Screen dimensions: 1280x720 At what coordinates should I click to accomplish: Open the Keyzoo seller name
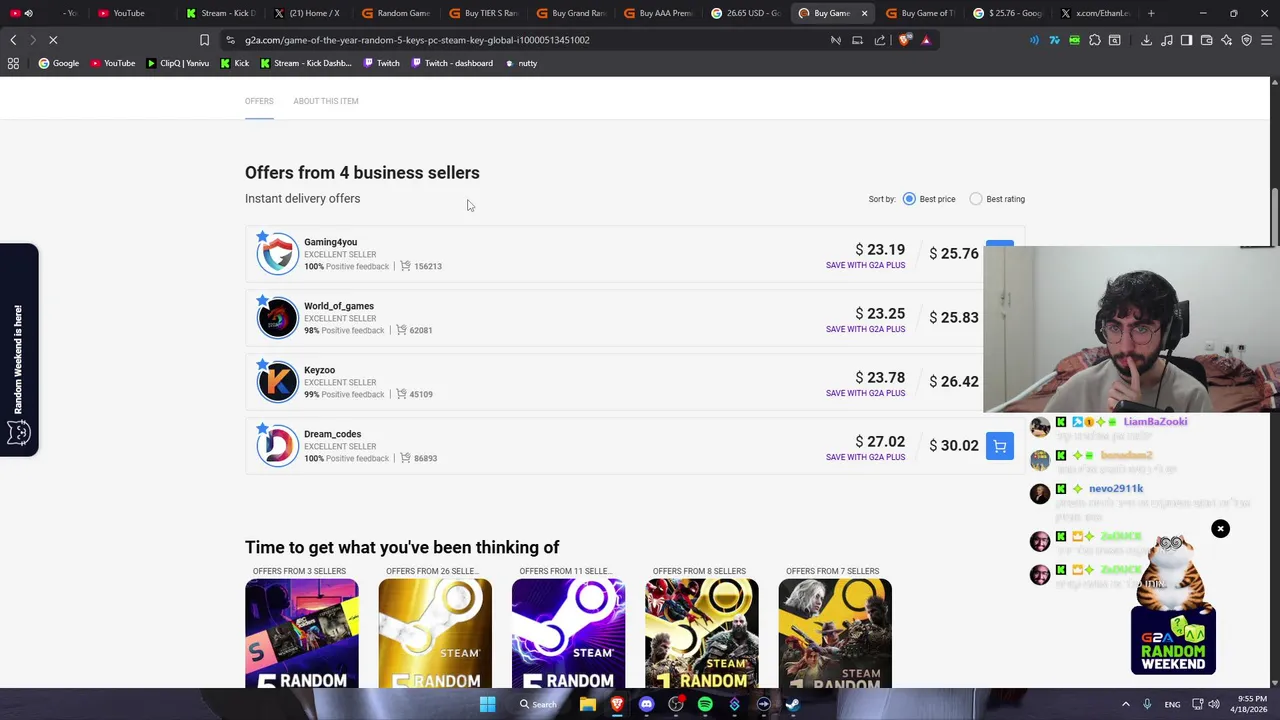(319, 370)
